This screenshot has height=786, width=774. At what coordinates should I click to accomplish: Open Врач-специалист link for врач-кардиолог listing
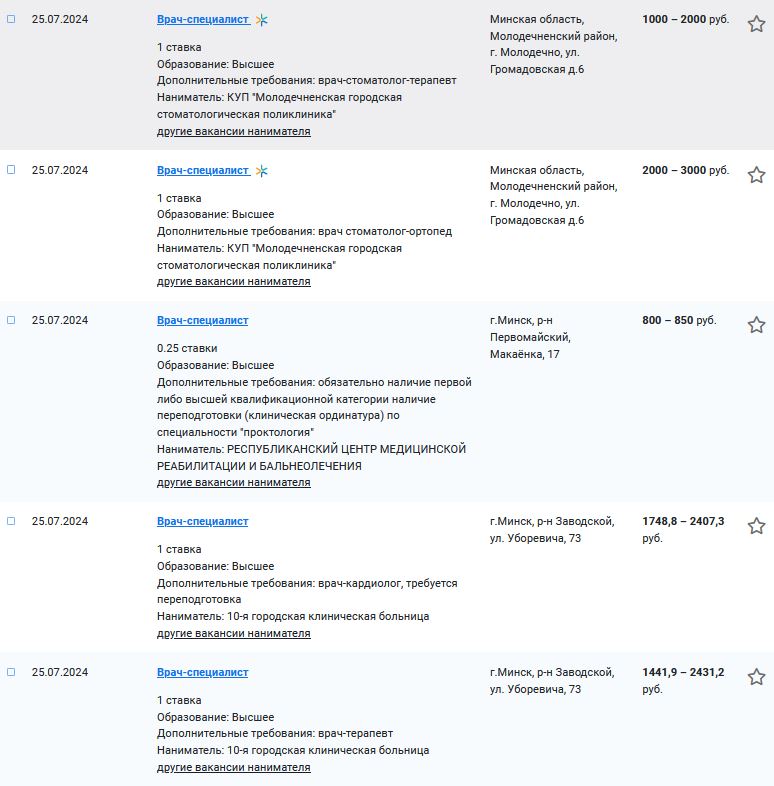[x=203, y=521]
